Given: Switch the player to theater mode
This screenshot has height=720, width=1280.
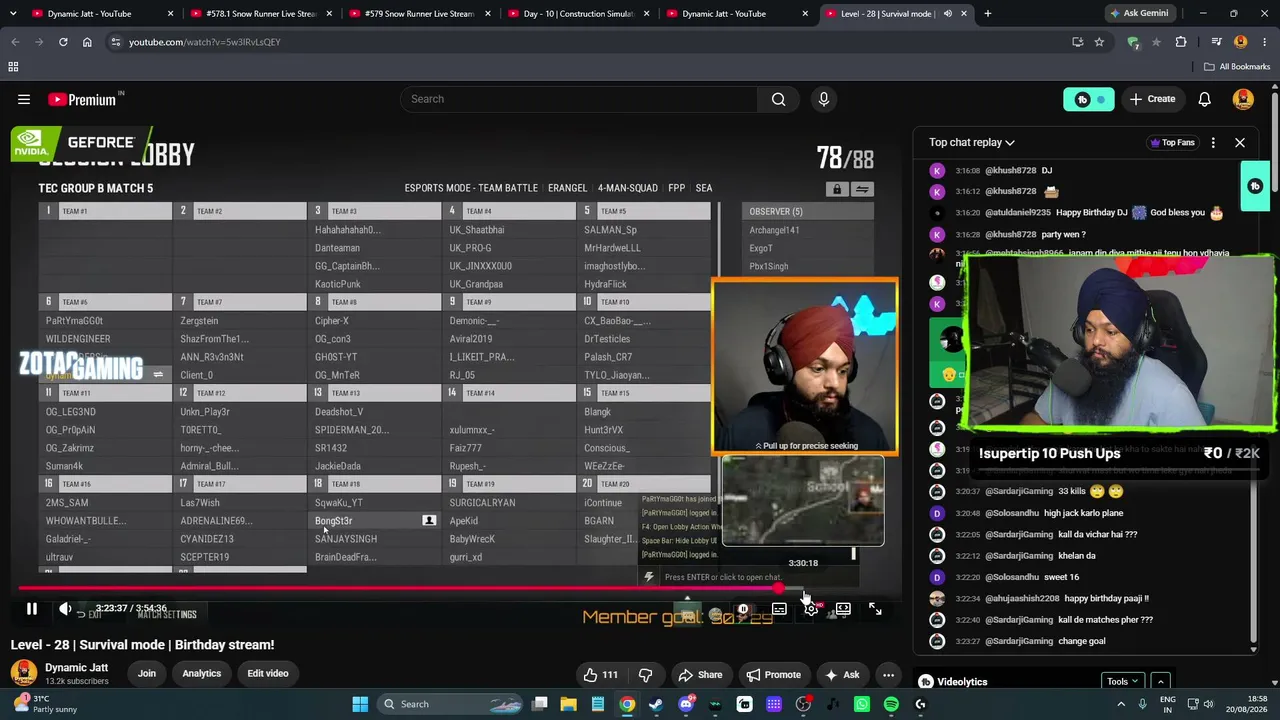Looking at the screenshot, I should [843, 608].
